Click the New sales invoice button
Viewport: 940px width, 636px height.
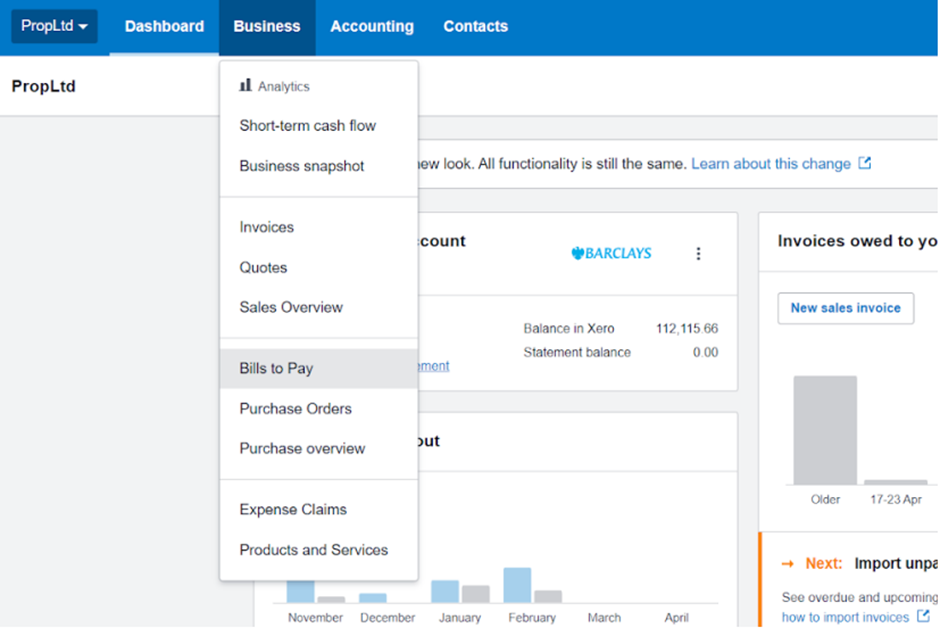click(845, 308)
